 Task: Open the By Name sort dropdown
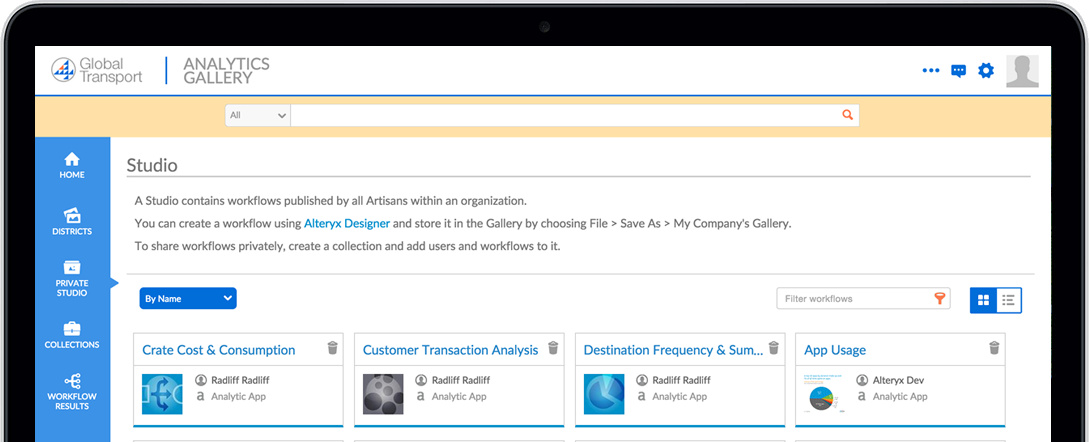pos(188,299)
